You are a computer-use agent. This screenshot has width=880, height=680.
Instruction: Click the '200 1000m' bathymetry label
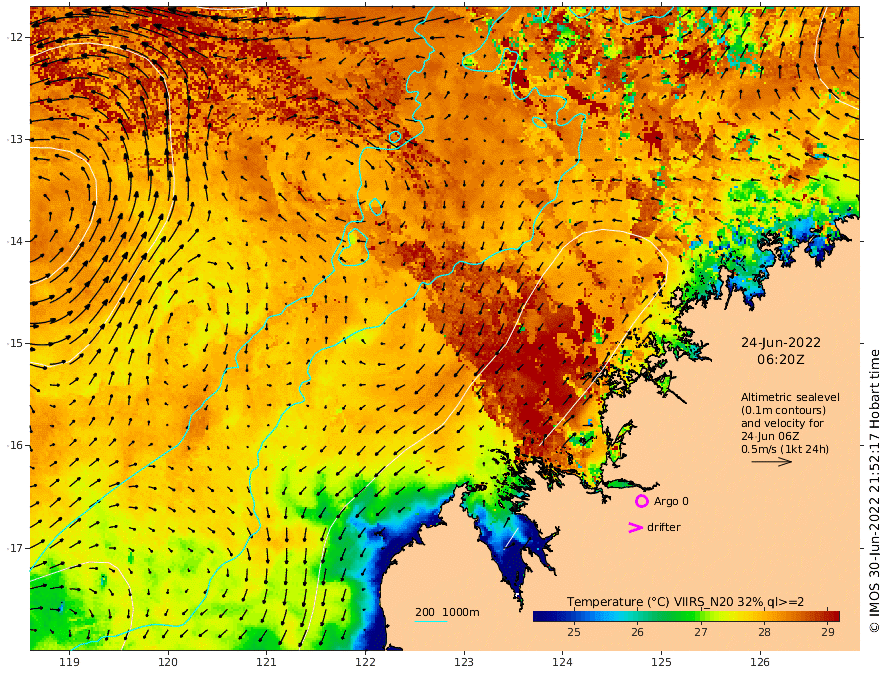coord(447,612)
